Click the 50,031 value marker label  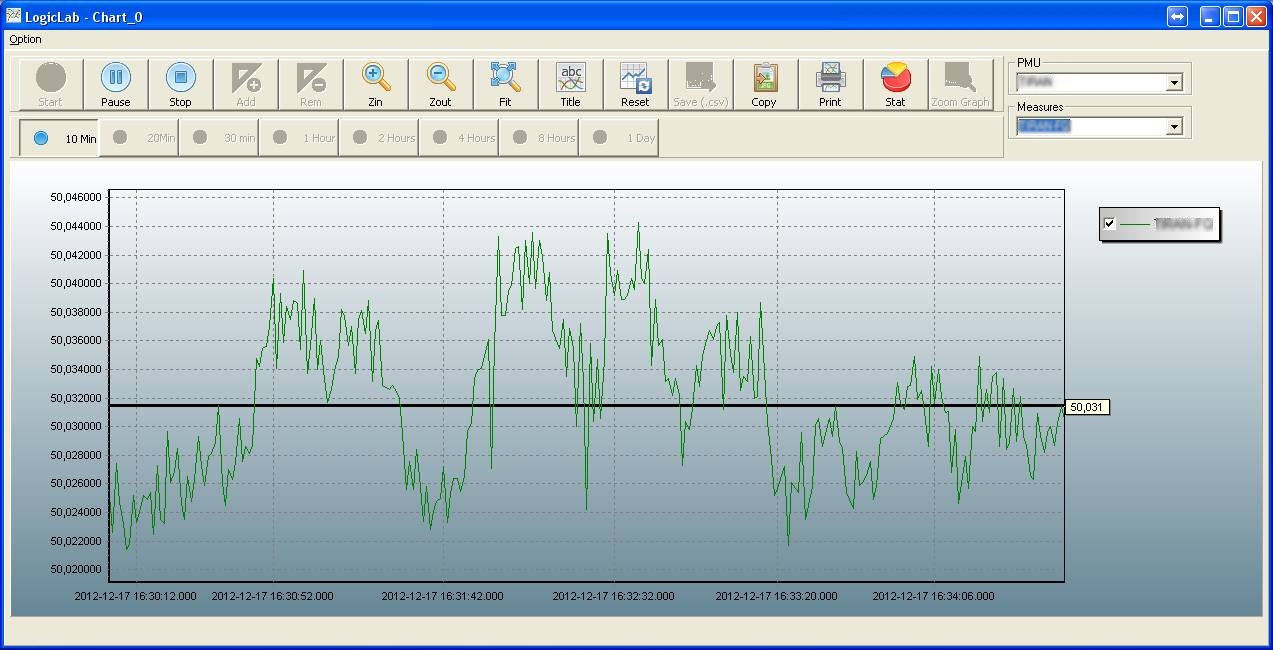(1086, 407)
